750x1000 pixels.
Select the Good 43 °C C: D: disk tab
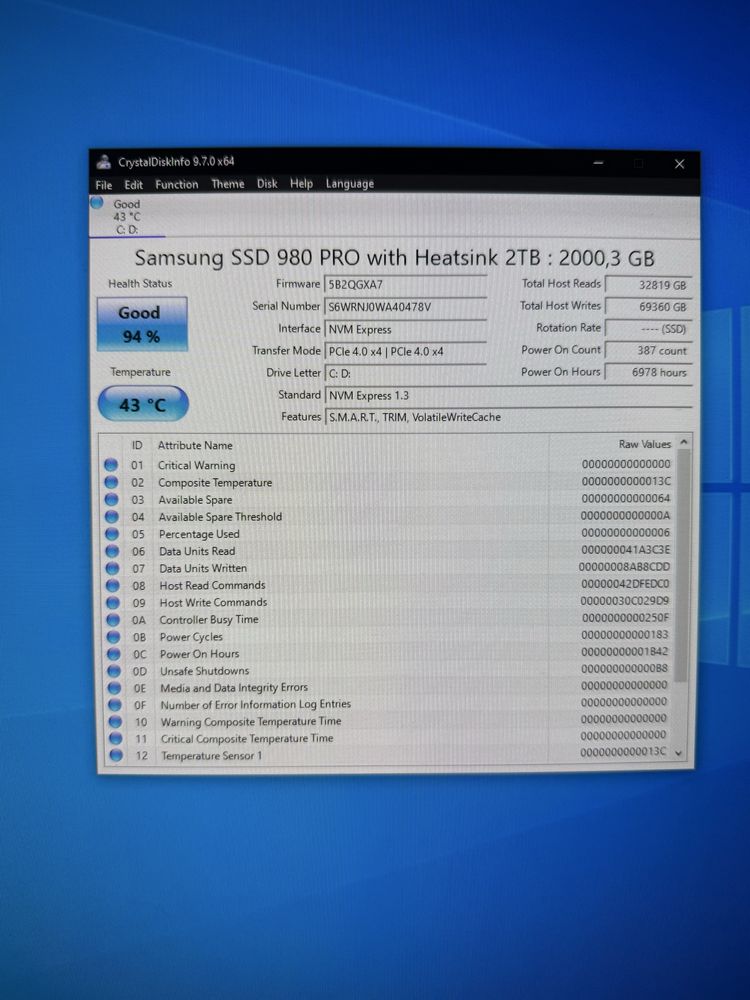point(126,217)
